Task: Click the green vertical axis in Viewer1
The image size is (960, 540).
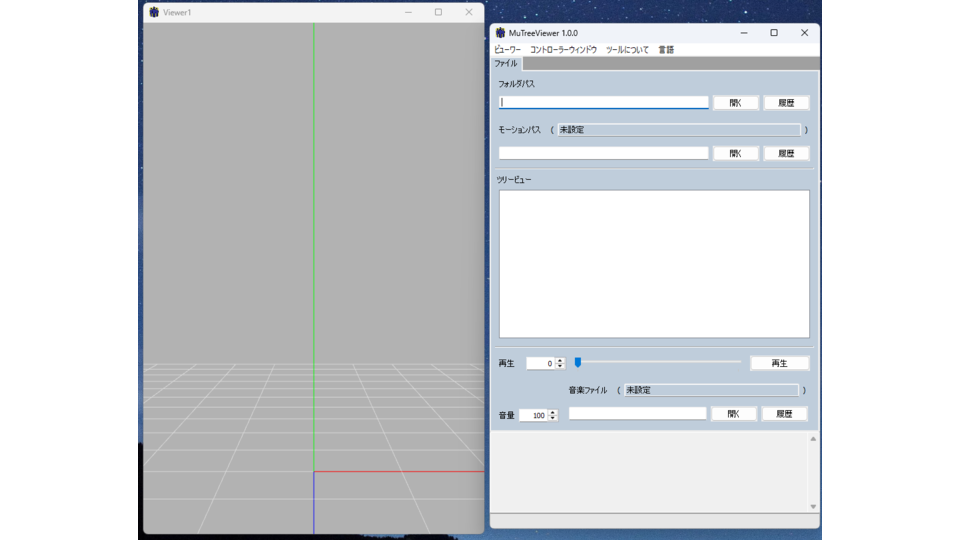Action: click(x=314, y=245)
